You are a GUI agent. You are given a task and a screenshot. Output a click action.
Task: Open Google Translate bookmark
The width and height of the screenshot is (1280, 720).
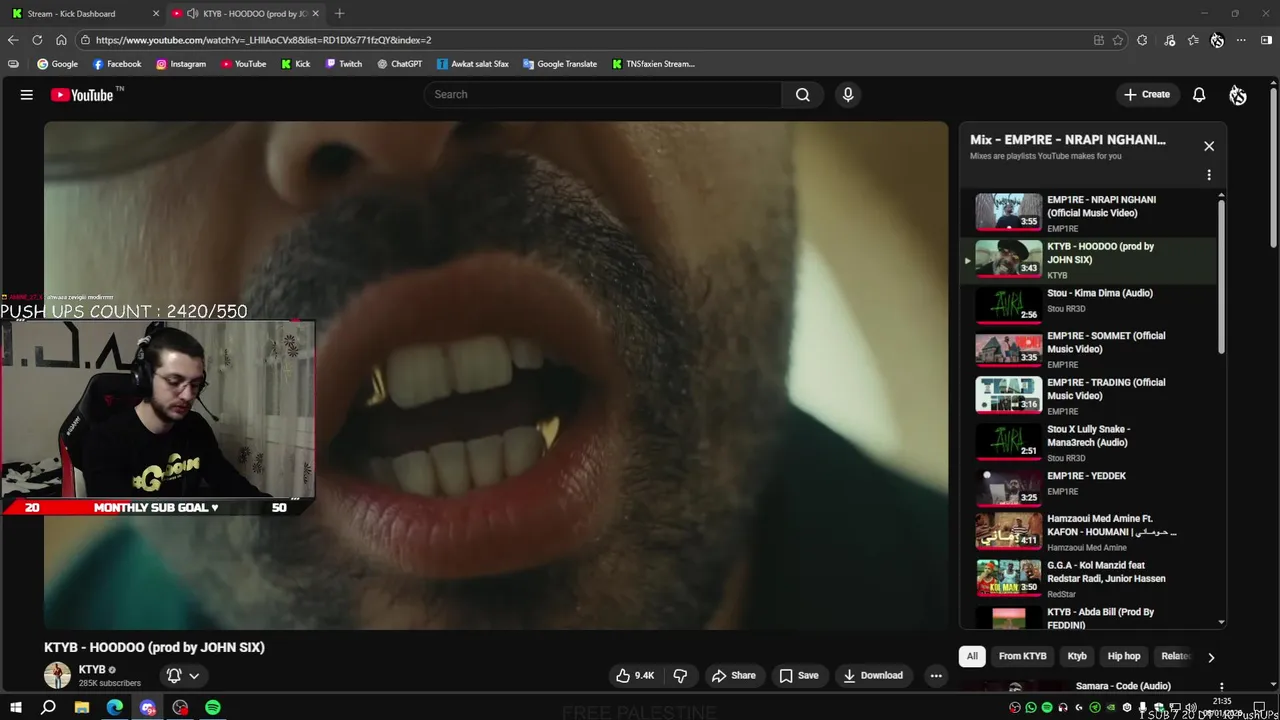point(560,64)
